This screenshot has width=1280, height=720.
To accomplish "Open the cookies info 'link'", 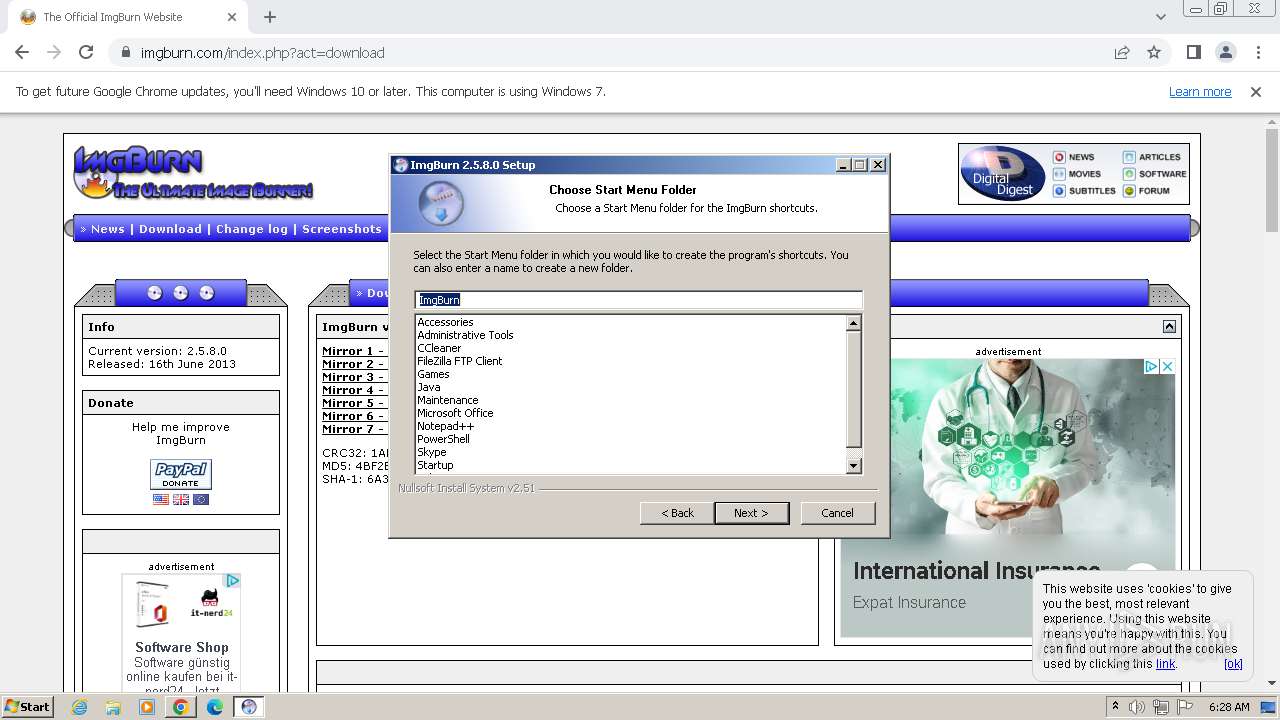I will point(1166,663).
